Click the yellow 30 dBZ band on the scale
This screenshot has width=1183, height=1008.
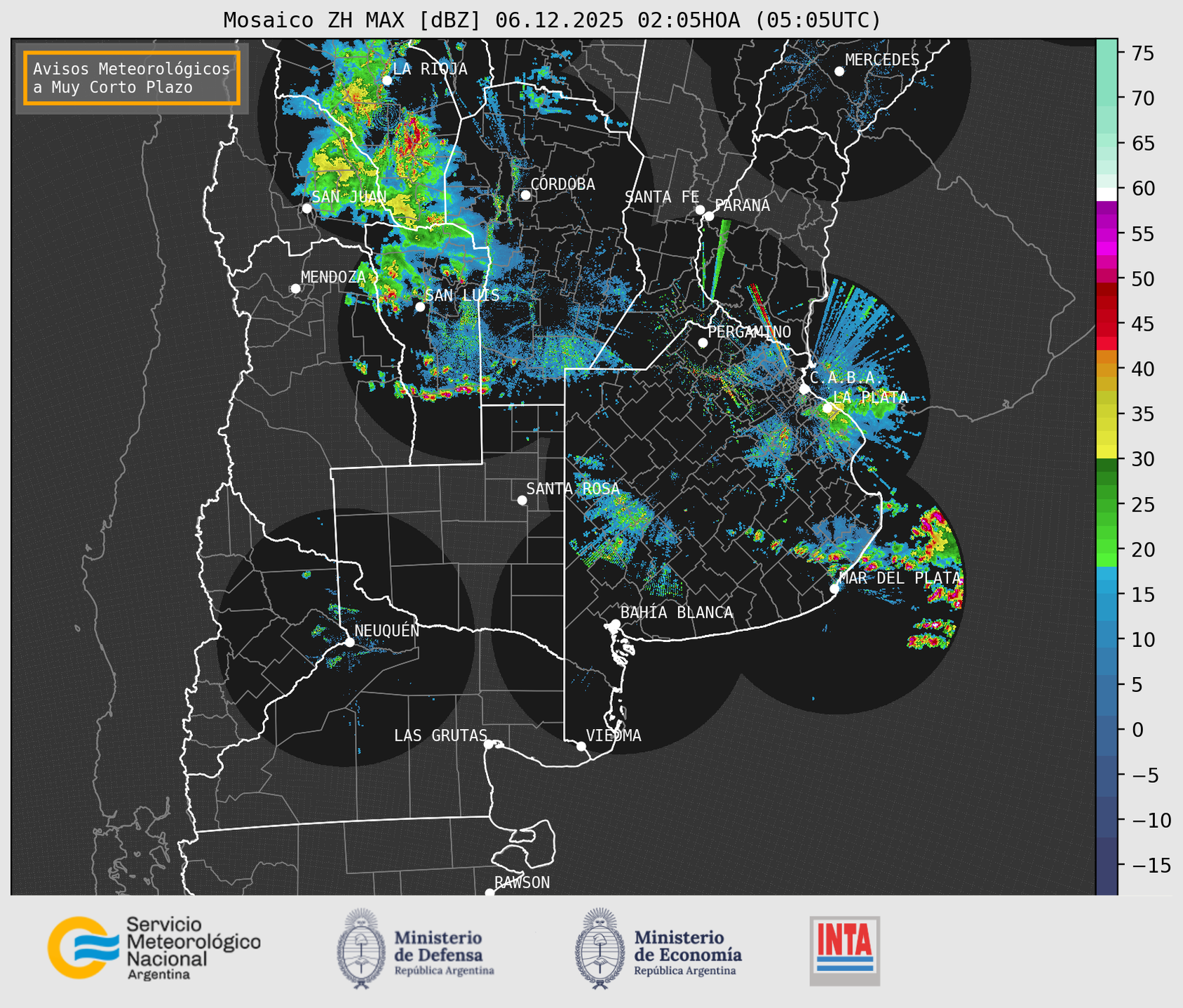coord(1107,452)
